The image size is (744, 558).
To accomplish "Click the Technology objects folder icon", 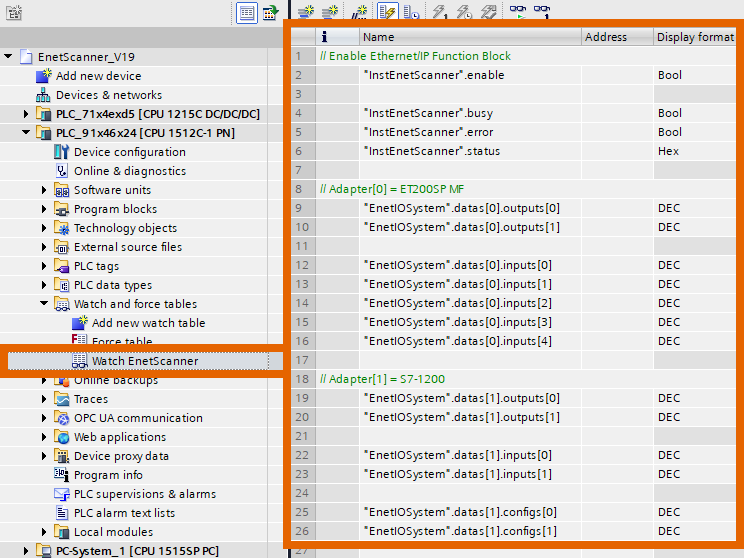I will point(61,228).
